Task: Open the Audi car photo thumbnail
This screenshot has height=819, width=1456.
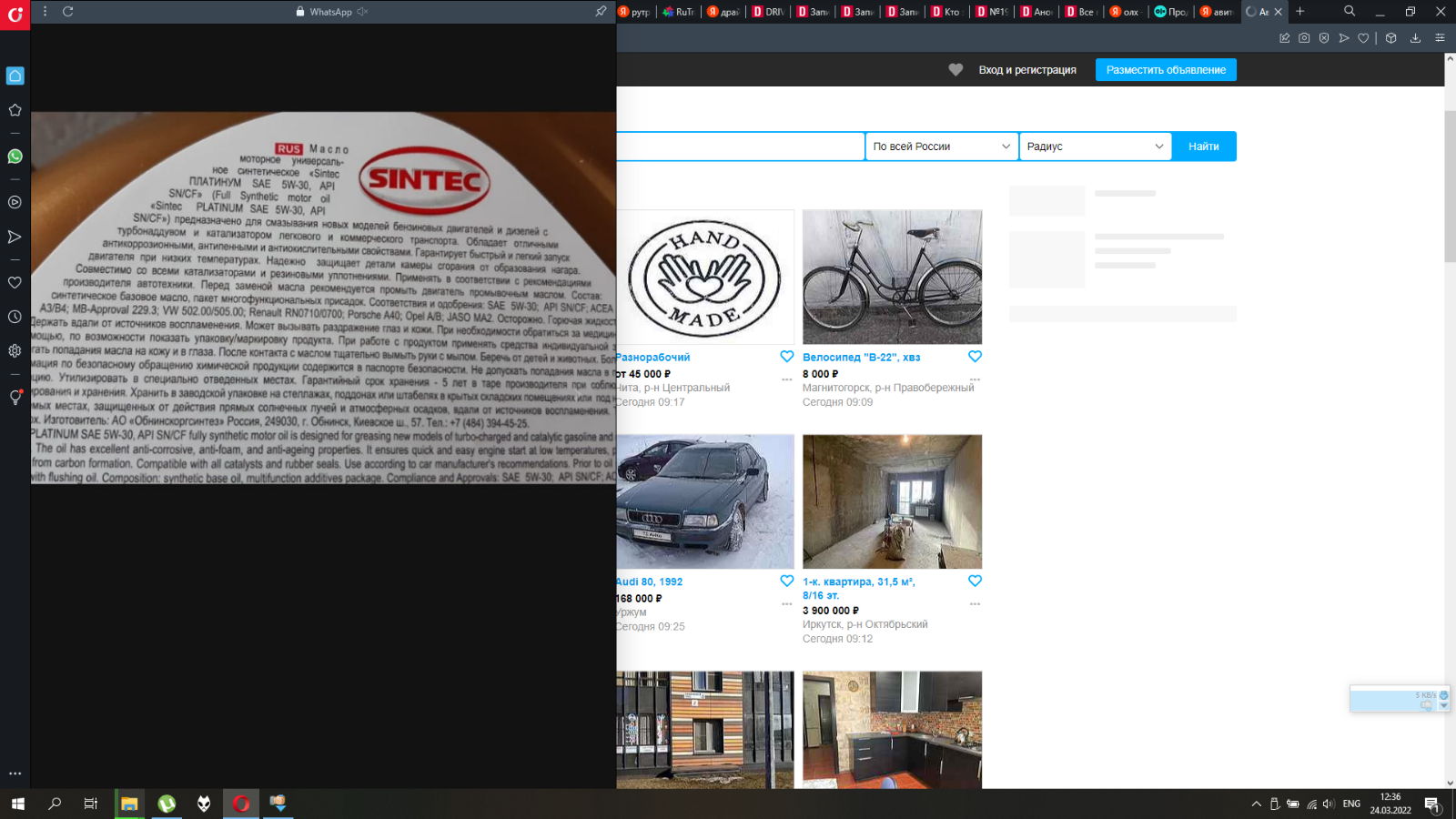Action: tap(705, 501)
